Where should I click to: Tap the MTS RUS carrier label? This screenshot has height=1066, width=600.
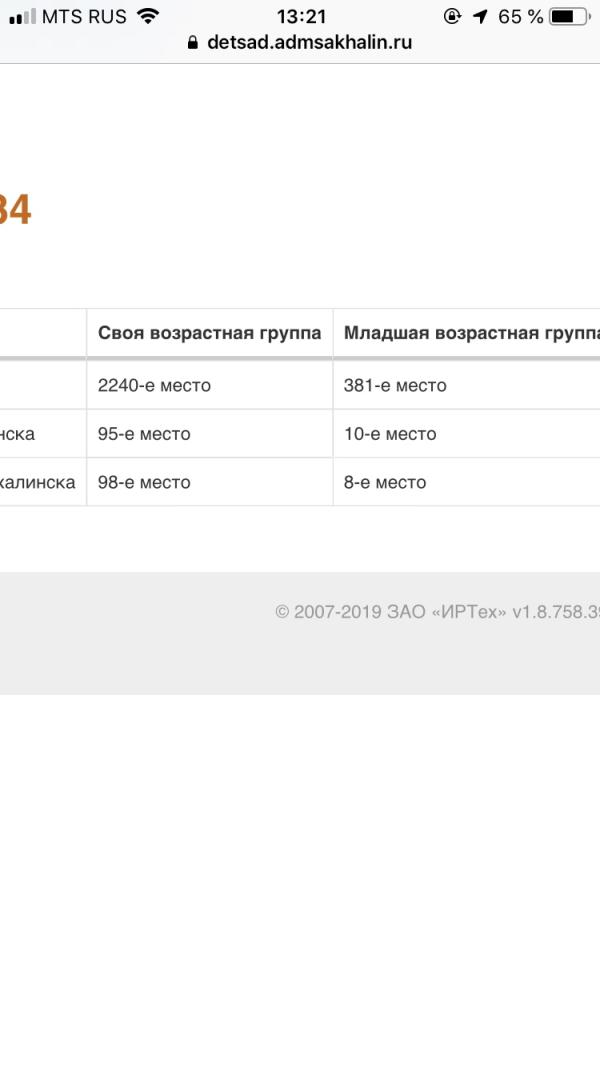84,16
